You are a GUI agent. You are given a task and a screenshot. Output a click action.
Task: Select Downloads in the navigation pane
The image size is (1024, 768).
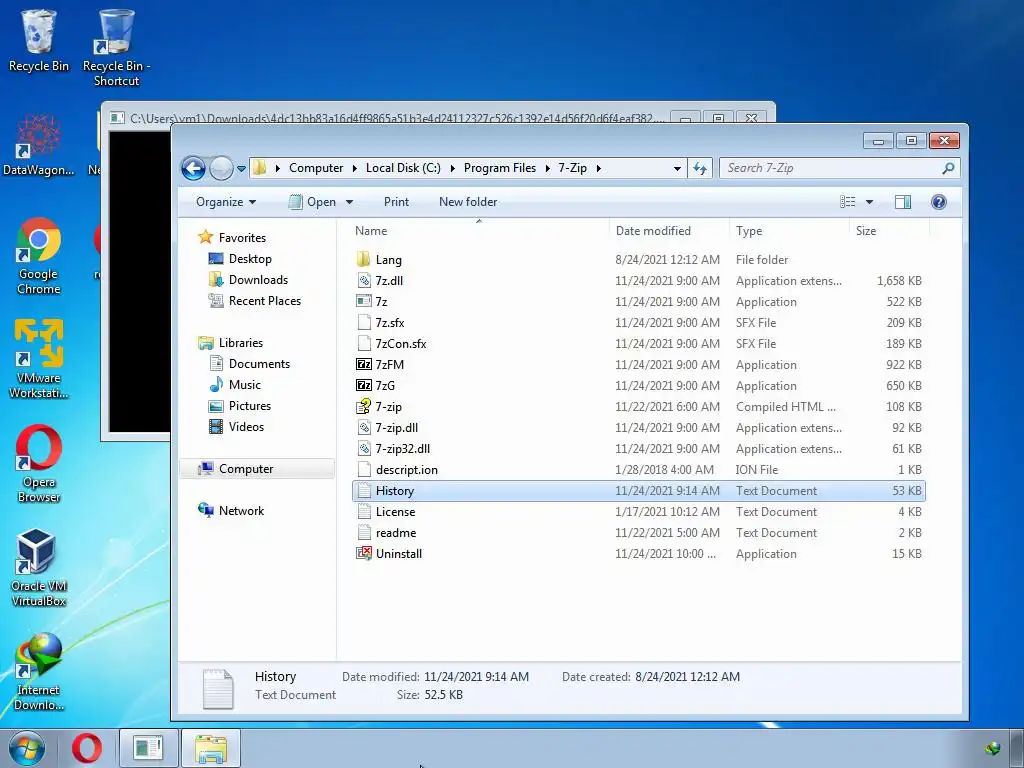258,280
